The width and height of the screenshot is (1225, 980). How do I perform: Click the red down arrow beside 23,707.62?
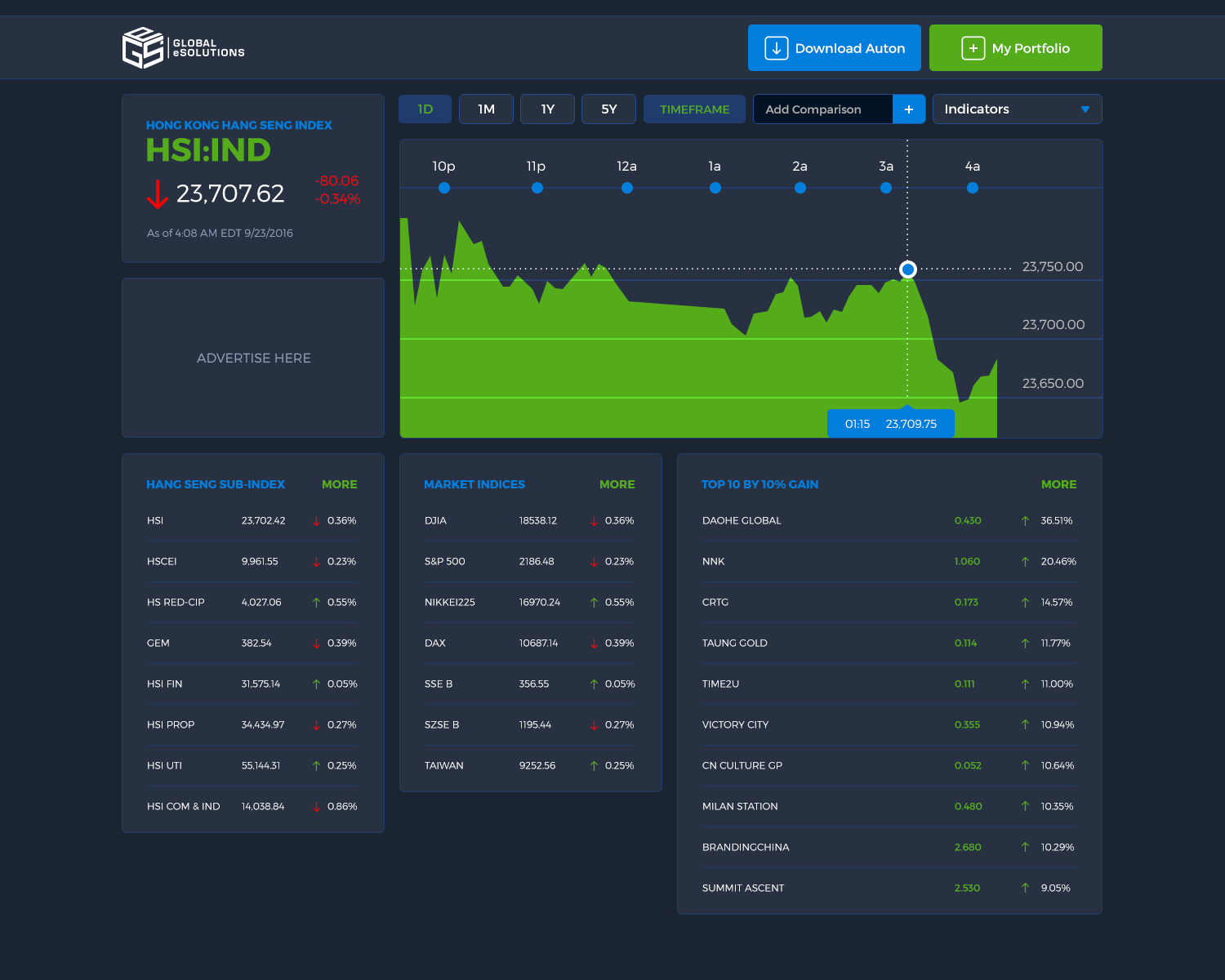(x=157, y=194)
